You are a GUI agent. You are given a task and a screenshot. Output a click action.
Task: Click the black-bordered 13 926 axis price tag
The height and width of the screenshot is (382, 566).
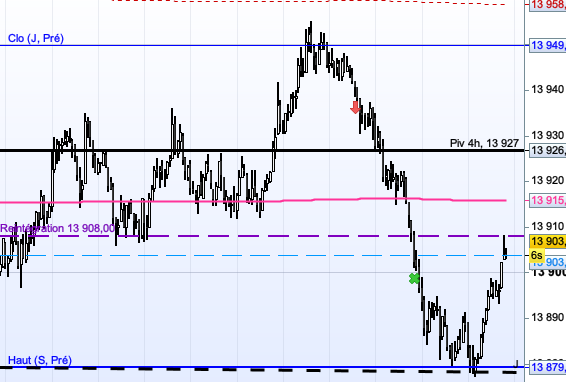[x=548, y=150]
